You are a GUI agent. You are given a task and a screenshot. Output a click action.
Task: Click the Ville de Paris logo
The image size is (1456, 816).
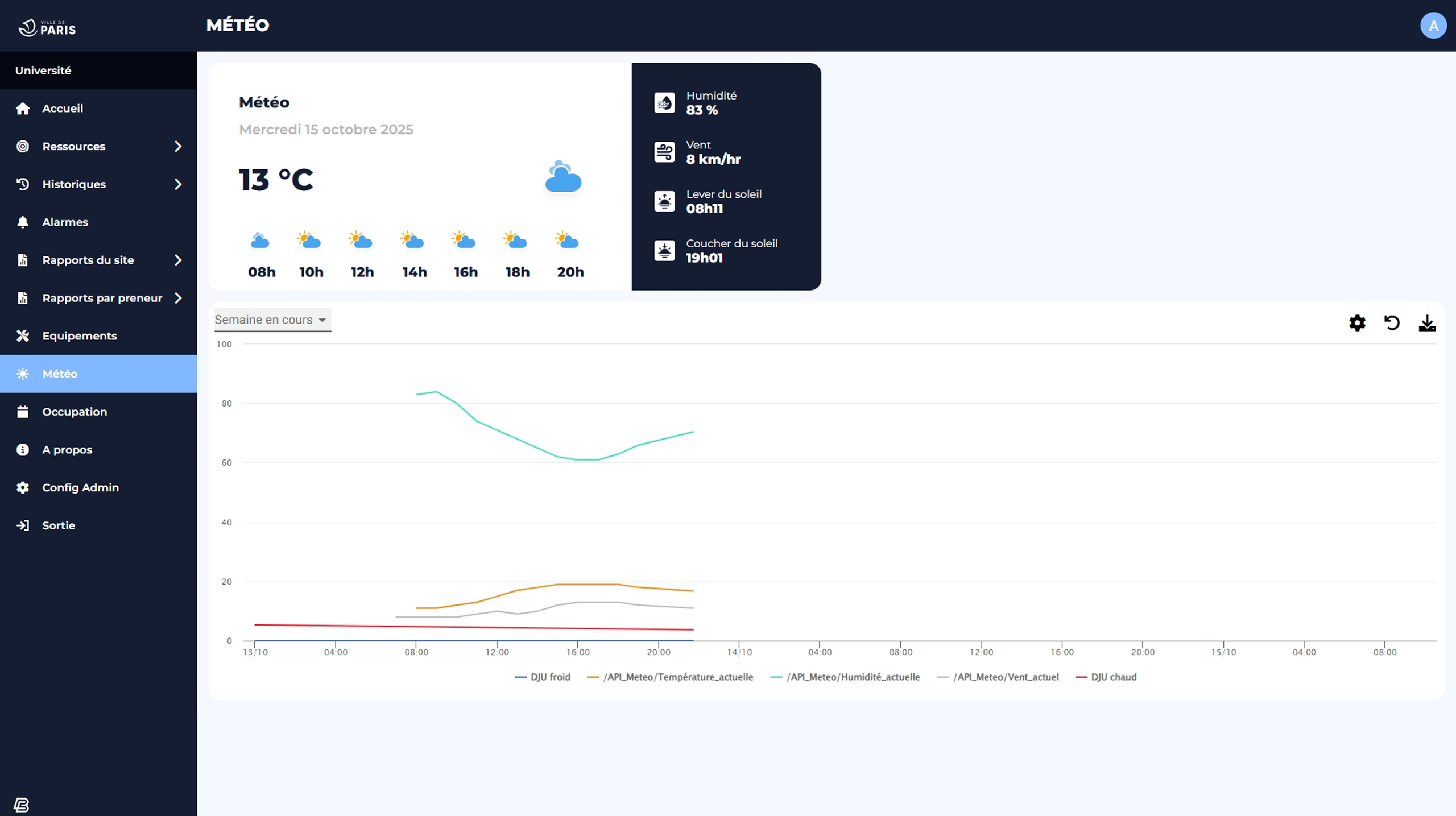[x=47, y=27]
